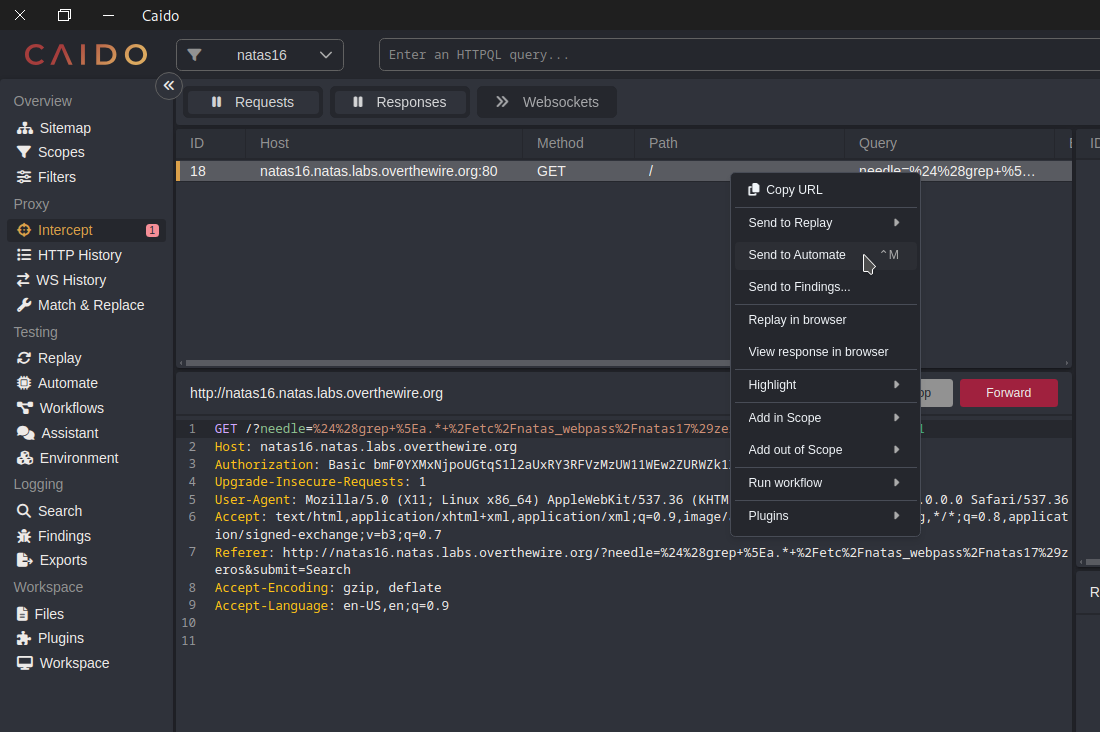The width and height of the screenshot is (1100, 732).
Task: Select Copy URL in the context menu
Action: tap(794, 190)
